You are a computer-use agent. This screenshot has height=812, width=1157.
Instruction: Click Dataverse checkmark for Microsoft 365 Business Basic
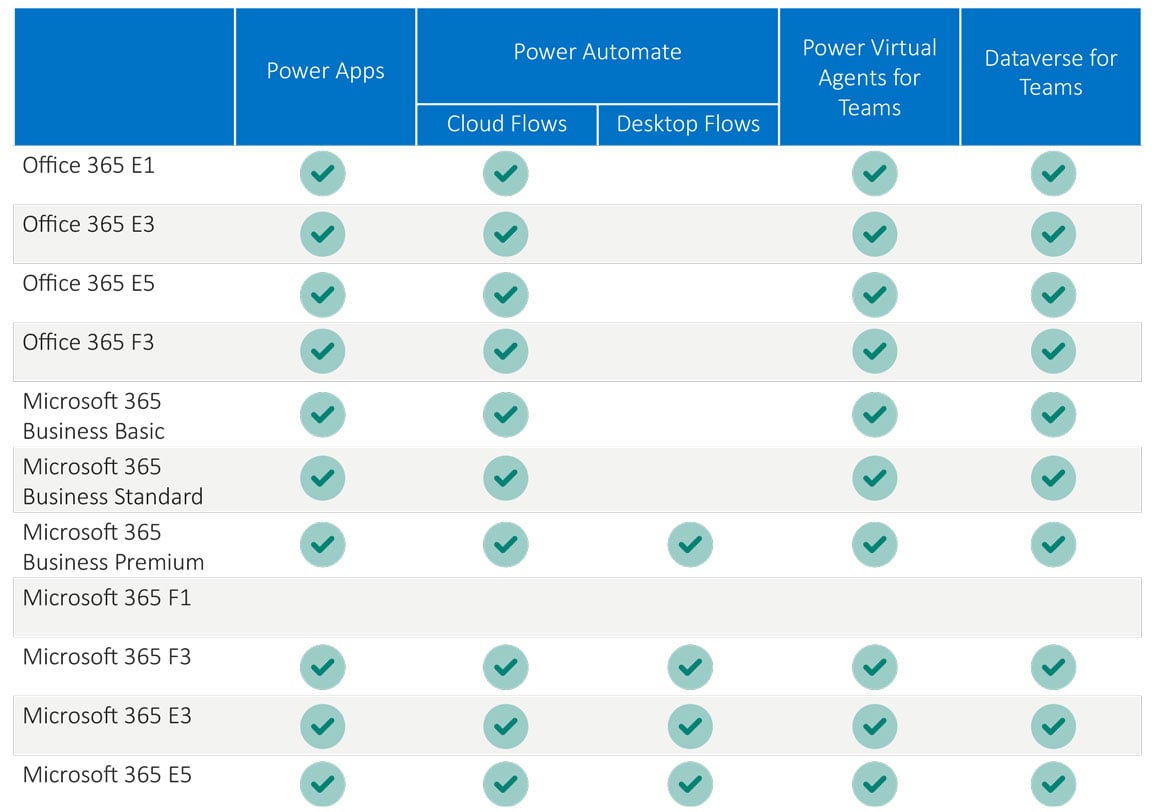(1053, 415)
